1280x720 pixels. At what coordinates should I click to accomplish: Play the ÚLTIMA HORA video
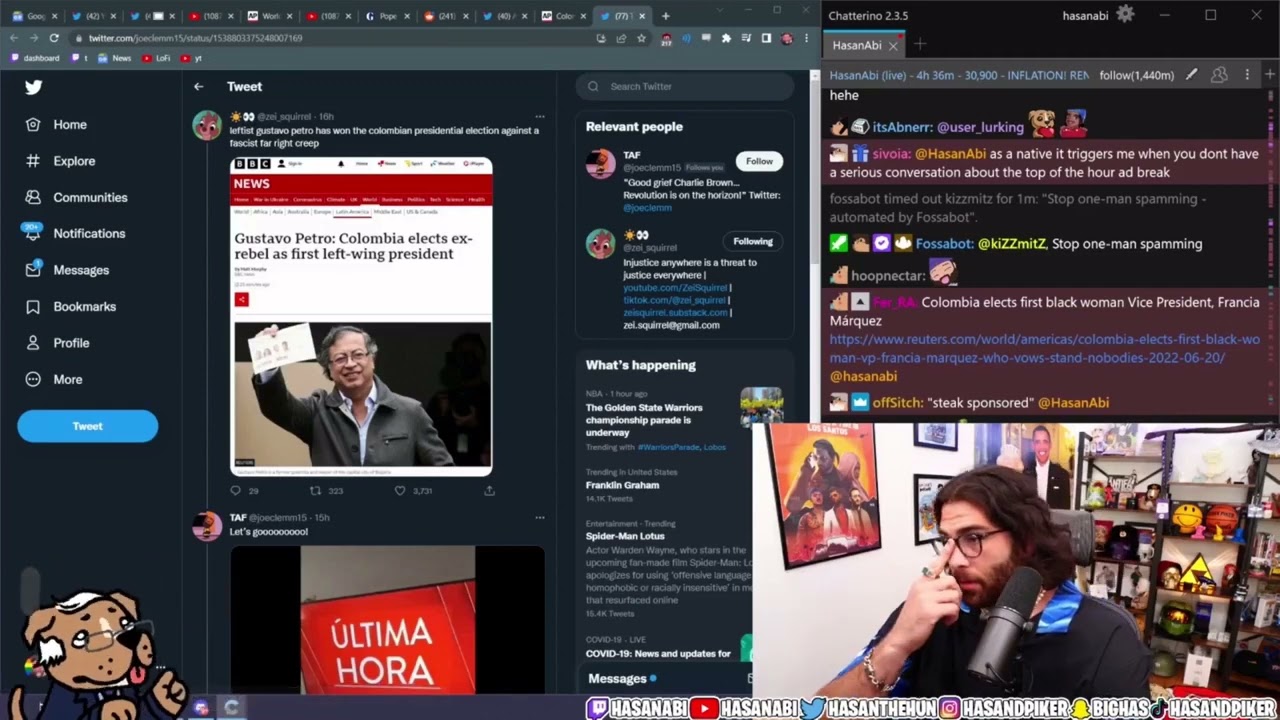(x=388, y=620)
